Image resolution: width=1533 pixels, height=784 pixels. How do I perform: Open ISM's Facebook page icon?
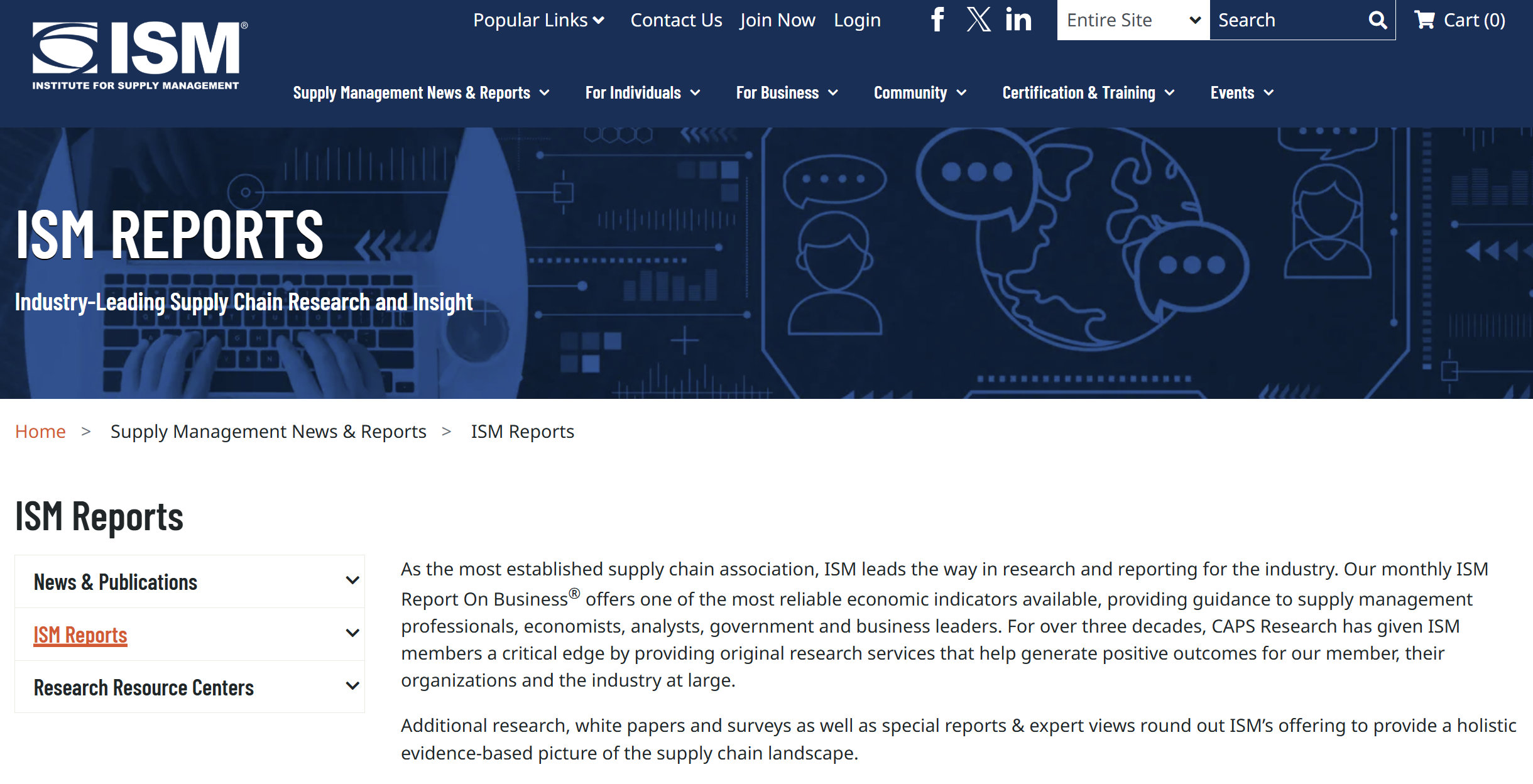click(x=937, y=19)
